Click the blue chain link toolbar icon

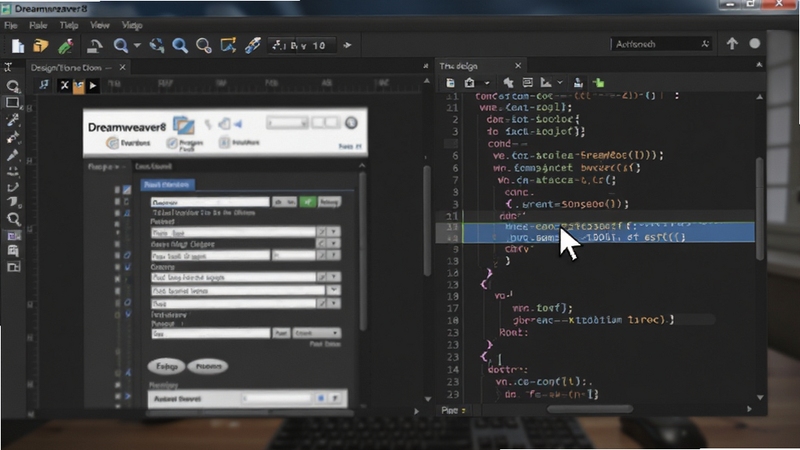click(x=253, y=45)
